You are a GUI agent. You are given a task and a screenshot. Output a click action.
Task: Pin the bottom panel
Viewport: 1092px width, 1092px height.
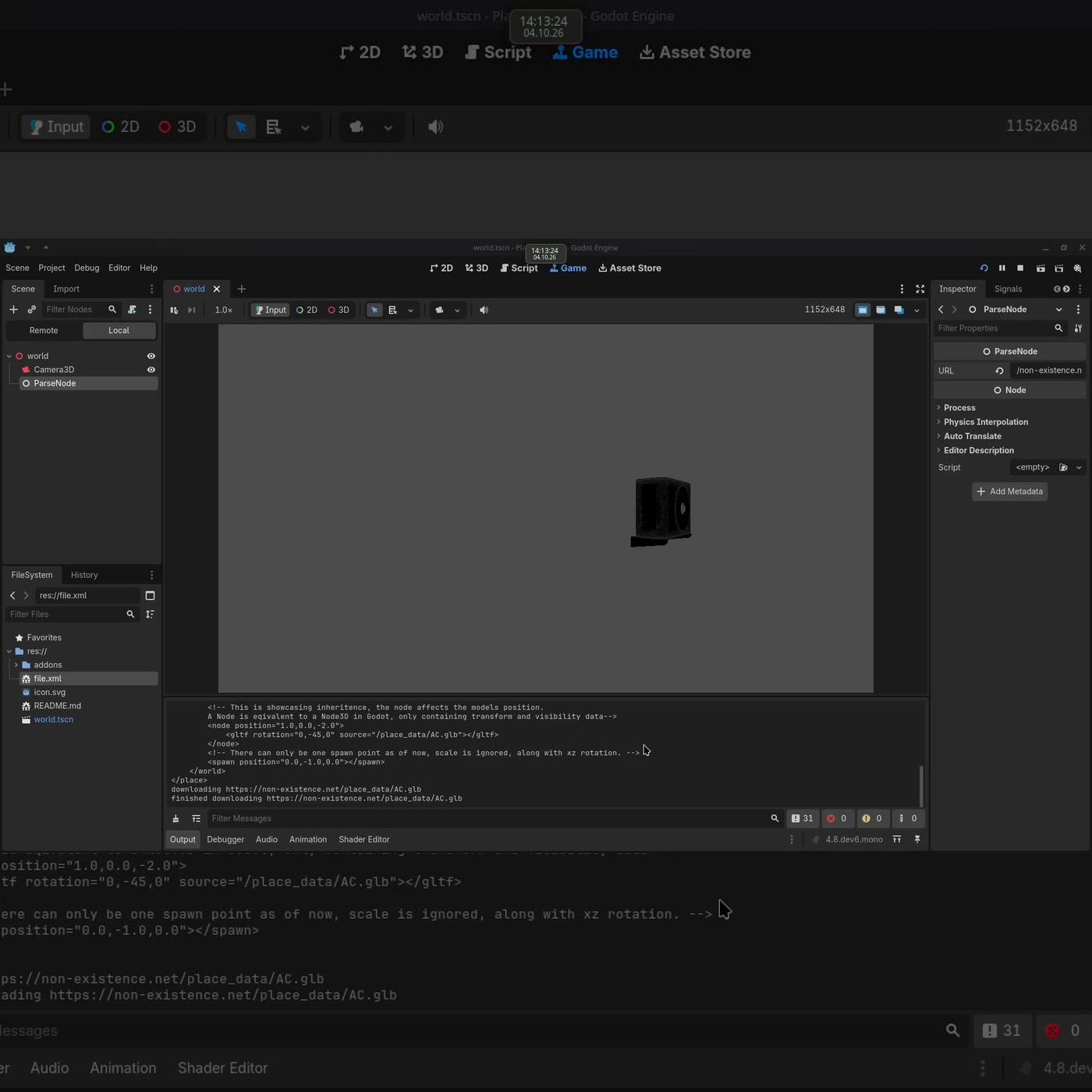tap(917, 840)
